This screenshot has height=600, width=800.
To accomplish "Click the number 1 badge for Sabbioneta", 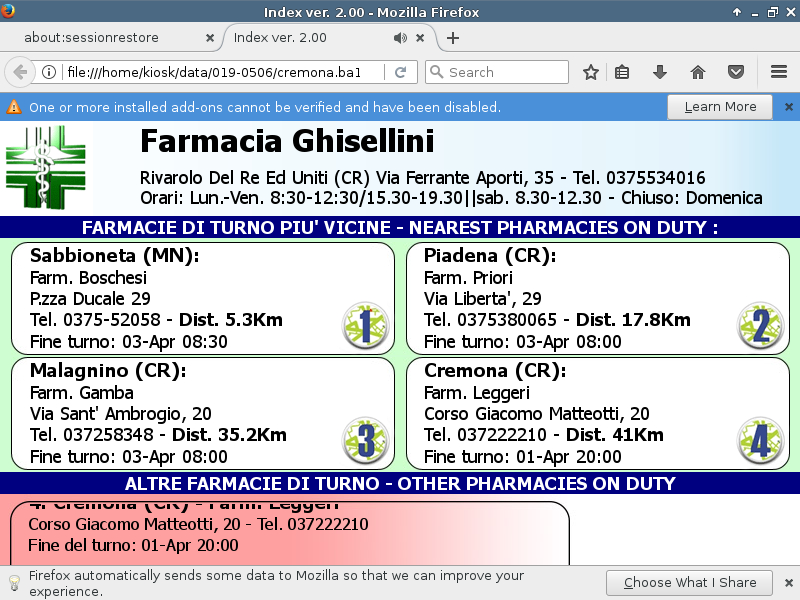I will (365, 326).
